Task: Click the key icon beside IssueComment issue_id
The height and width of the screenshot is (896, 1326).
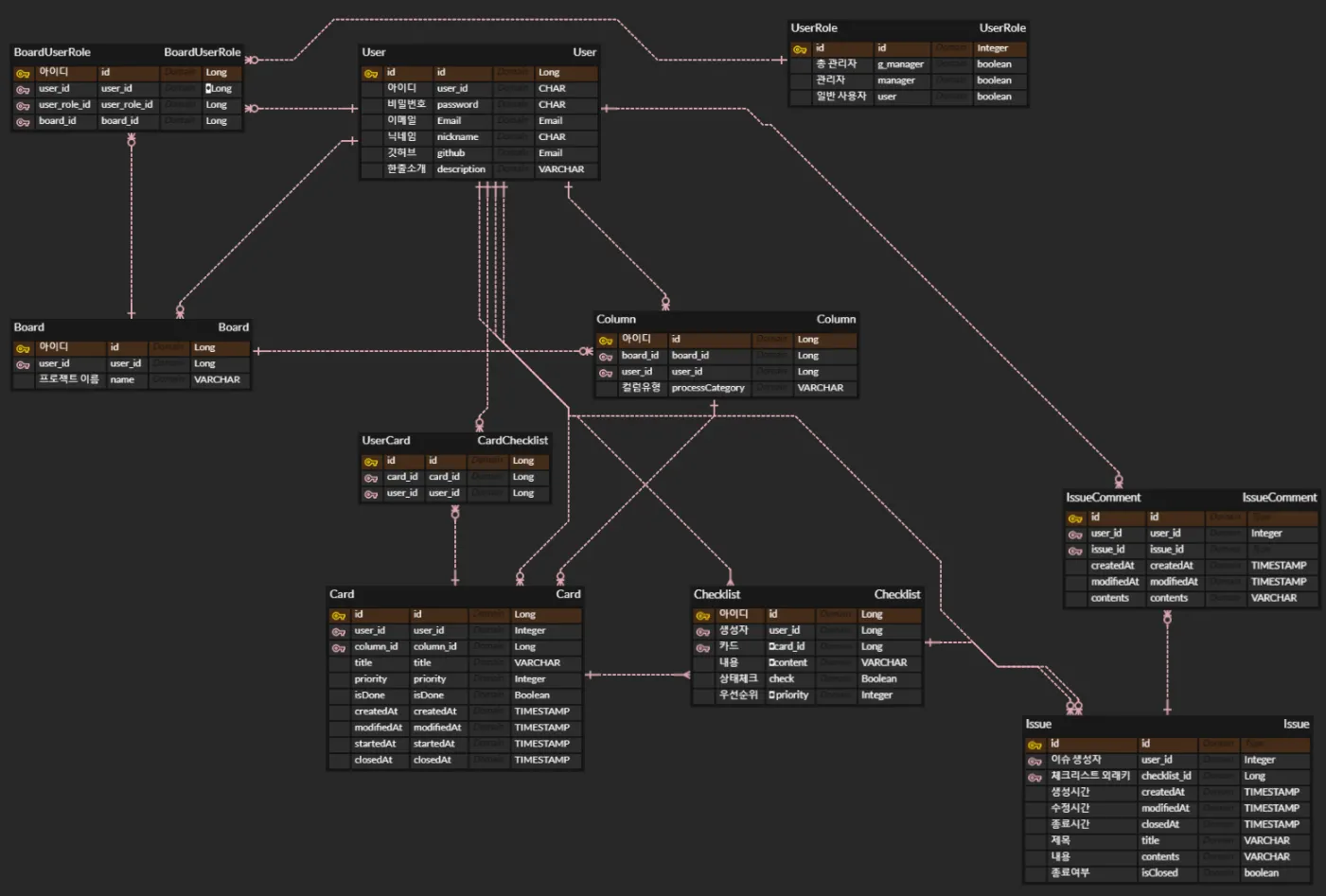Action: tap(1075, 551)
